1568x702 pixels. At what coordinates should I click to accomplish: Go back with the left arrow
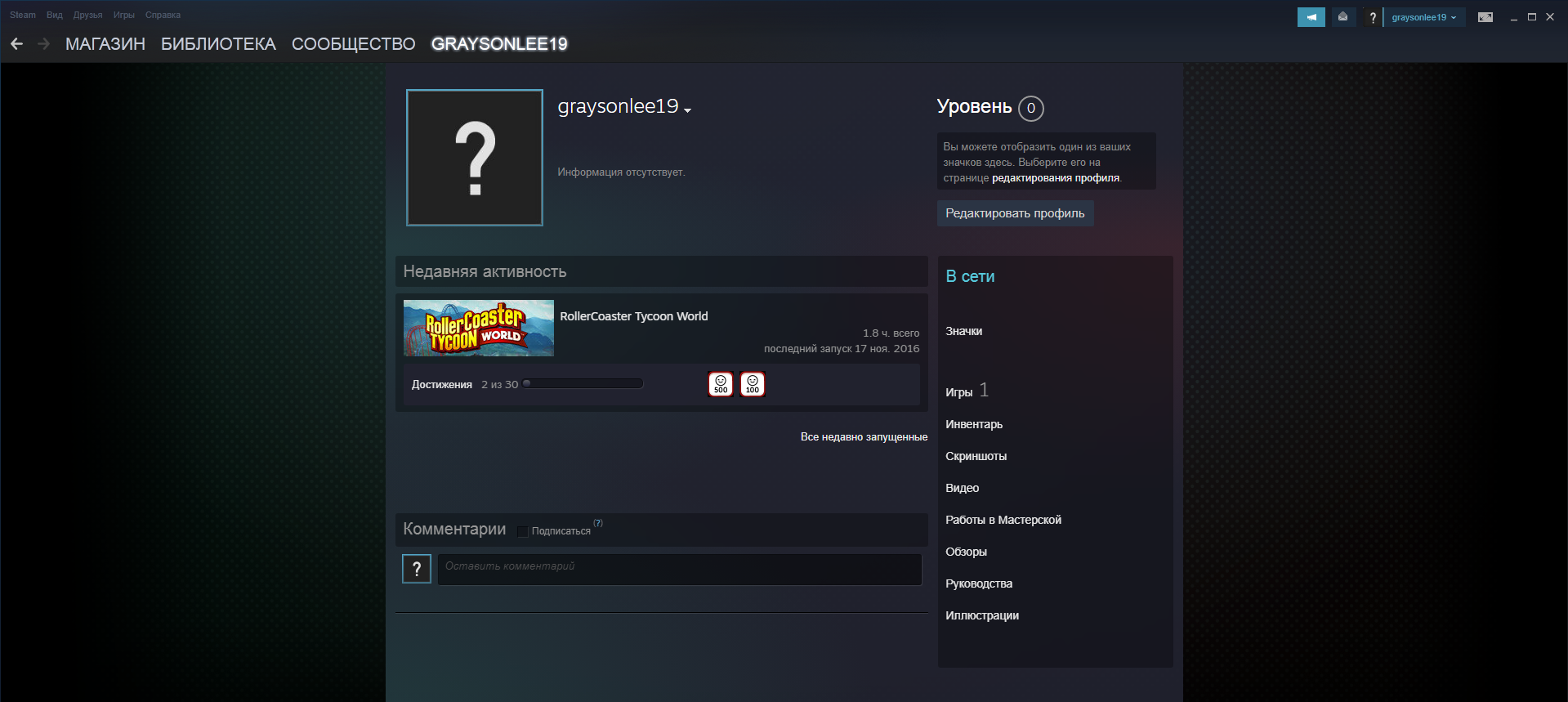coord(16,44)
